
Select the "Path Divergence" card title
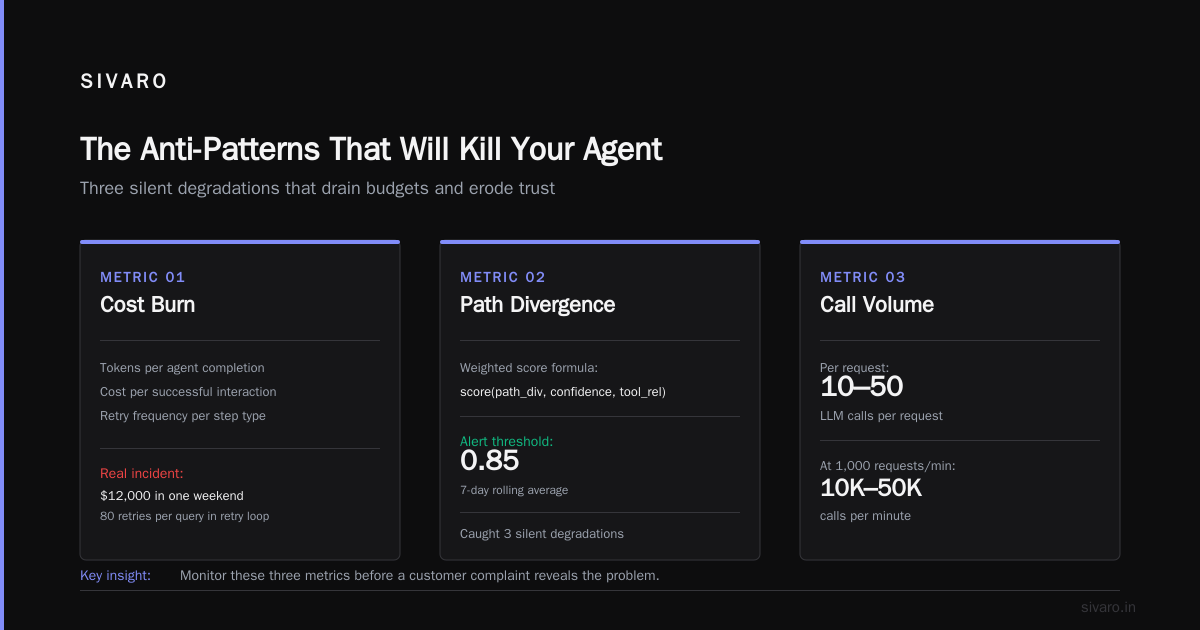[x=537, y=305]
